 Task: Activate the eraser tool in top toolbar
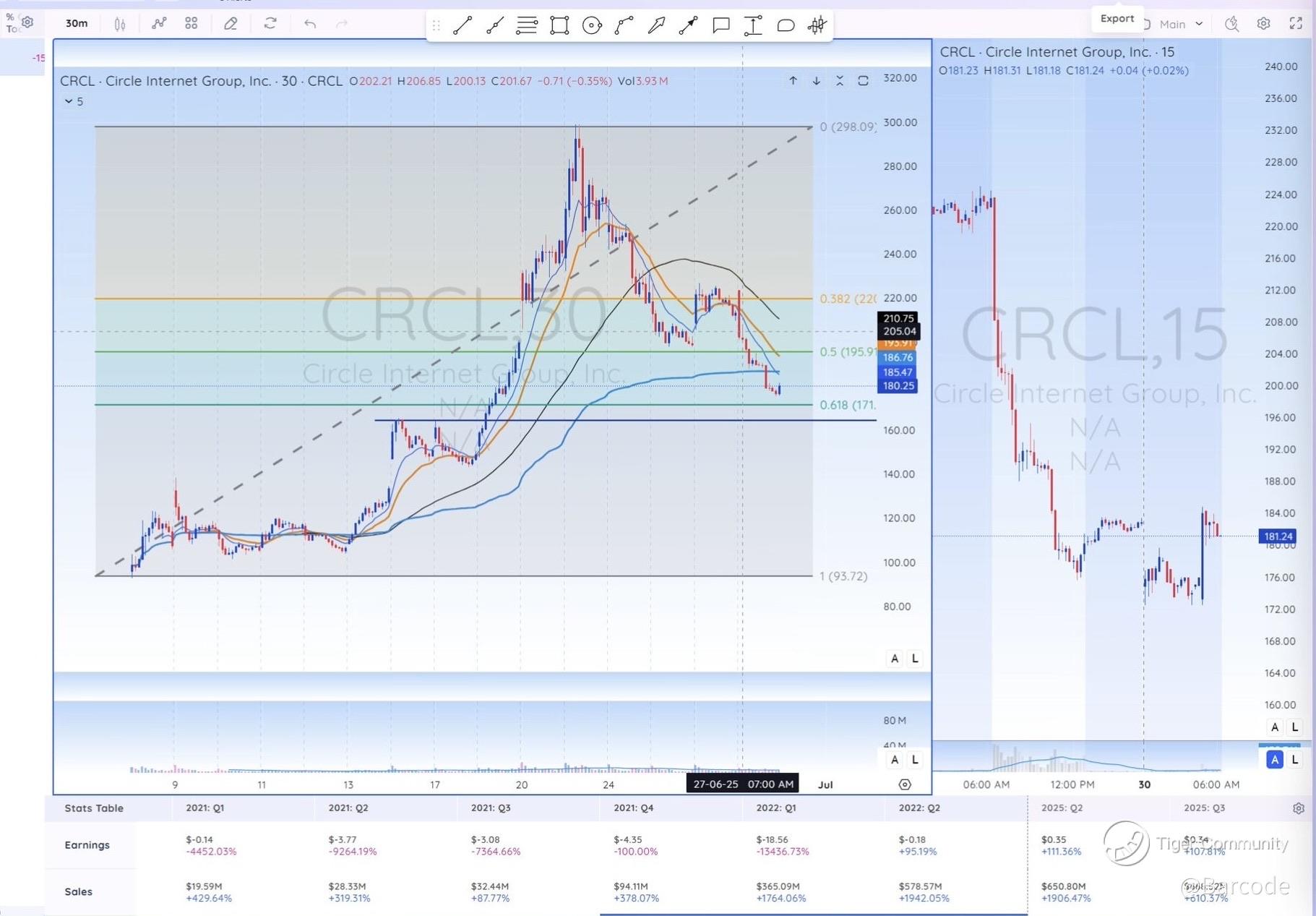[231, 24]
